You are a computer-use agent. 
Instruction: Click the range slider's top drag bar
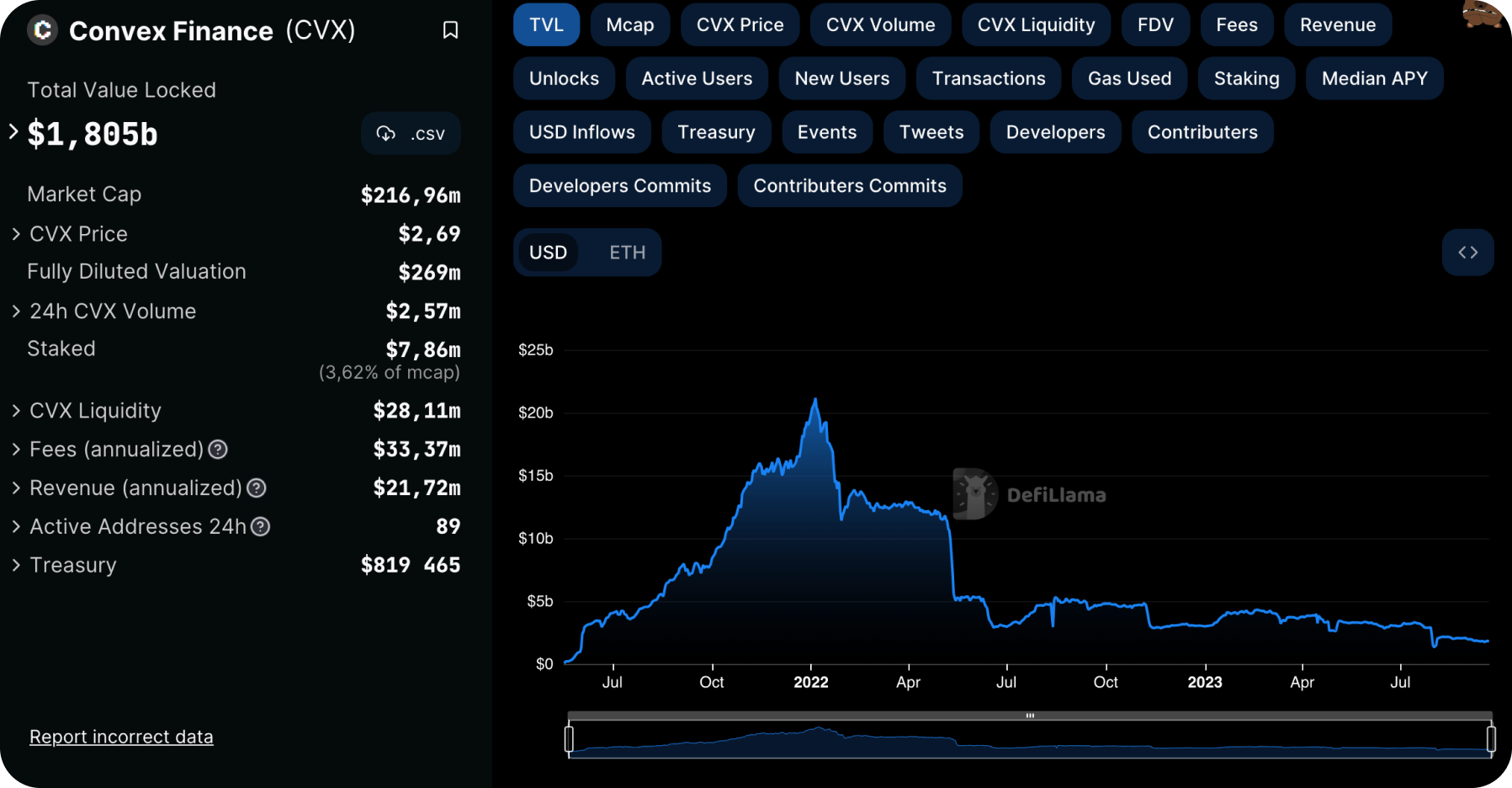point(1030,716)
